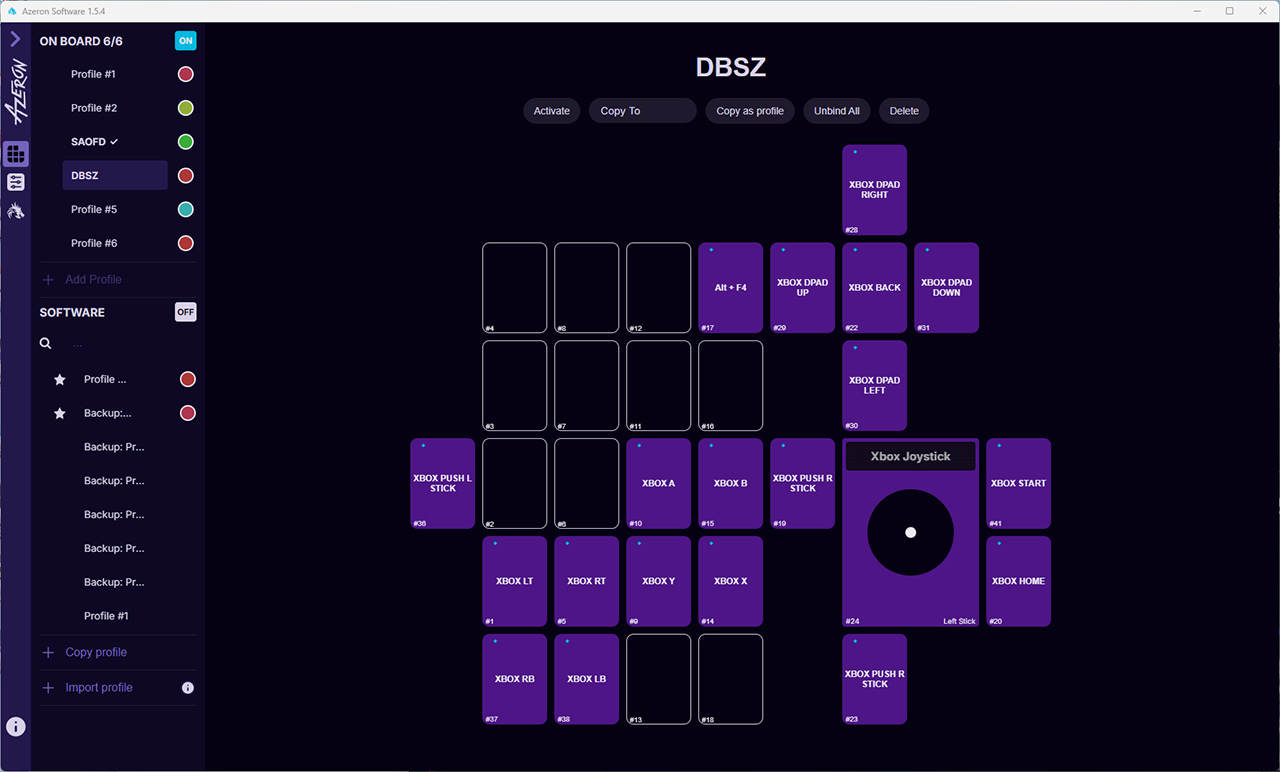The height and width of the screenshot is (772, 1280).
Task: Click the star icon beside Backup:...
Action: coord(60,414)
